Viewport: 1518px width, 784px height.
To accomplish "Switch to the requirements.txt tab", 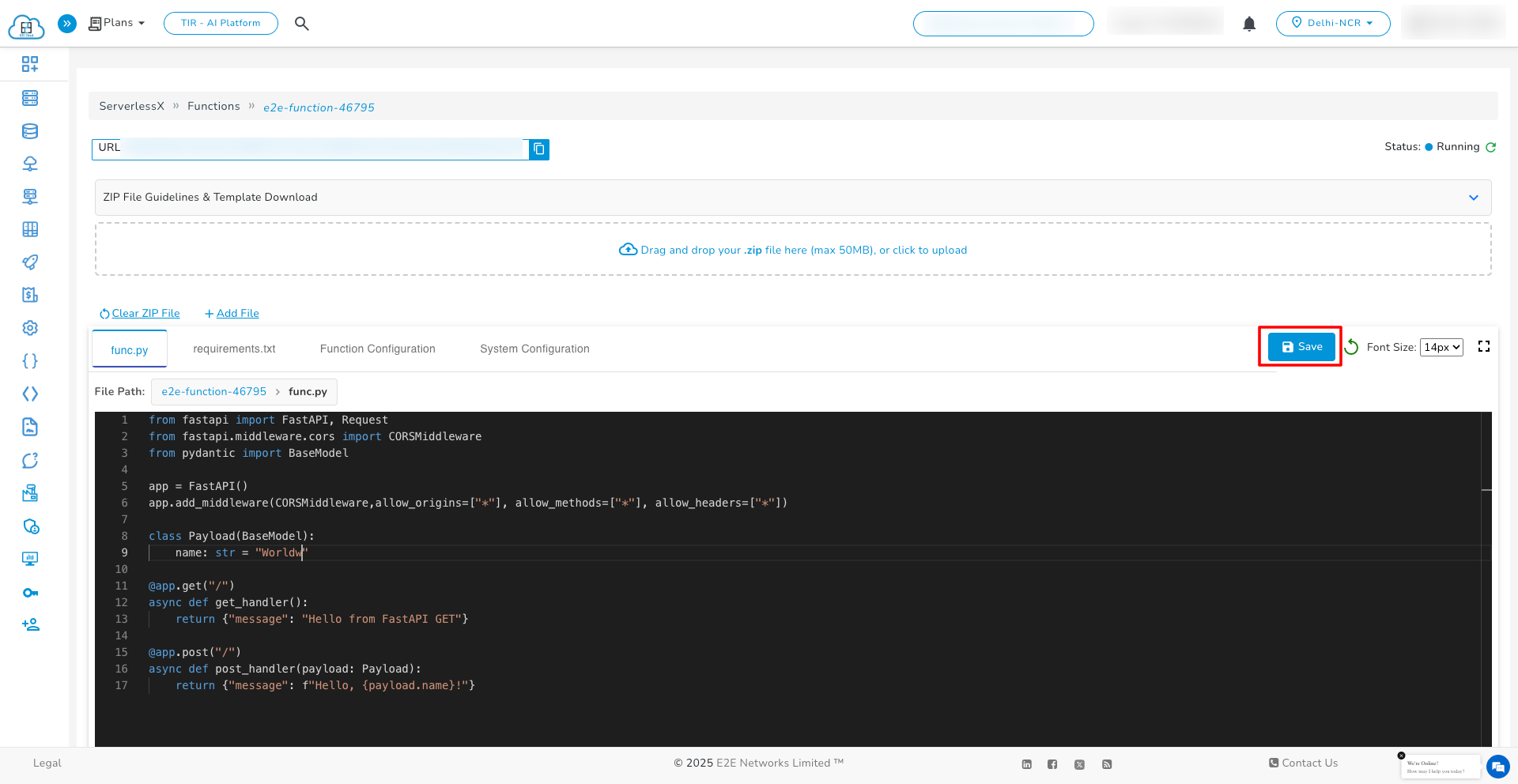I will (x=234, y=349).
